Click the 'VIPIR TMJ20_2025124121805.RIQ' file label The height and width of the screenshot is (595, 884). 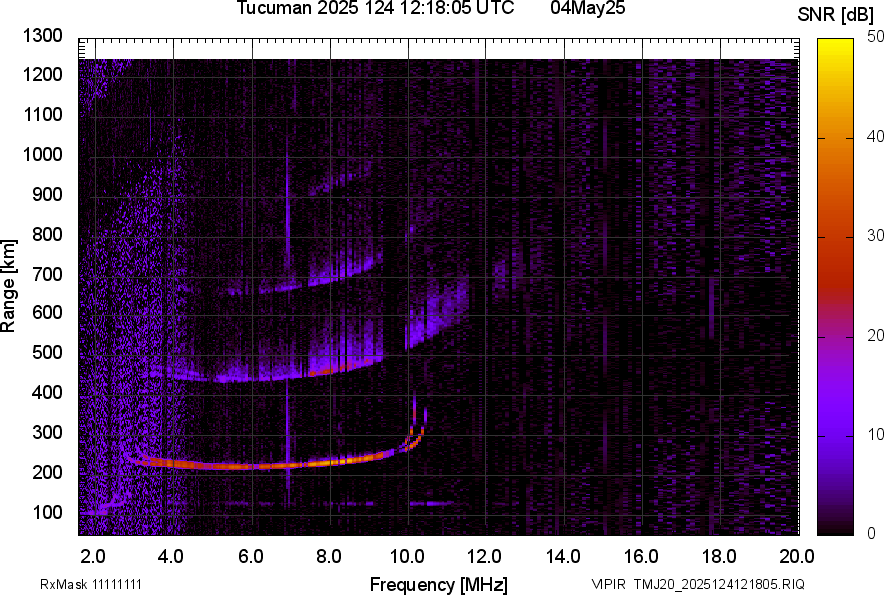point(698,584)
